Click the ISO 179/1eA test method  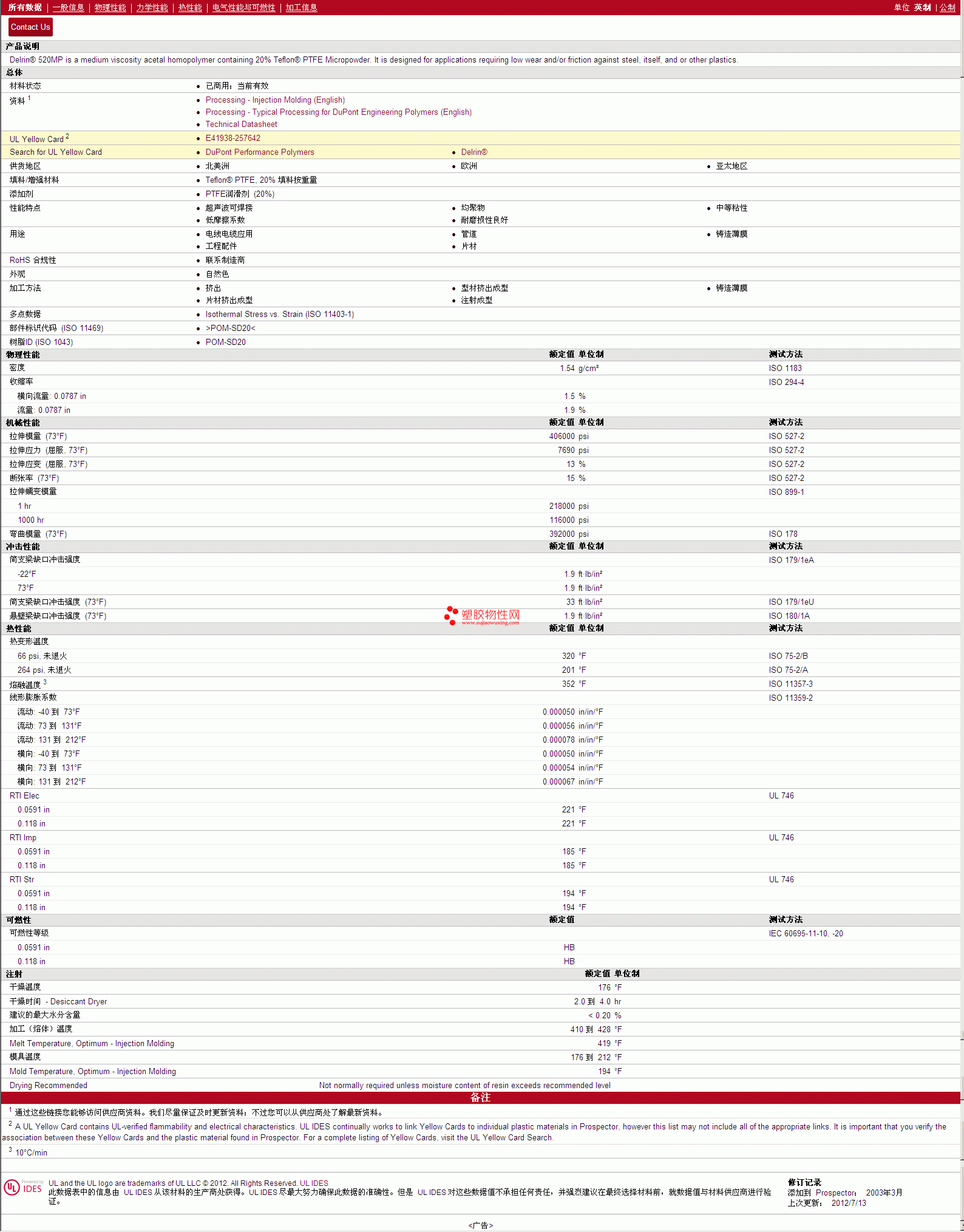[x=792, y=560]
